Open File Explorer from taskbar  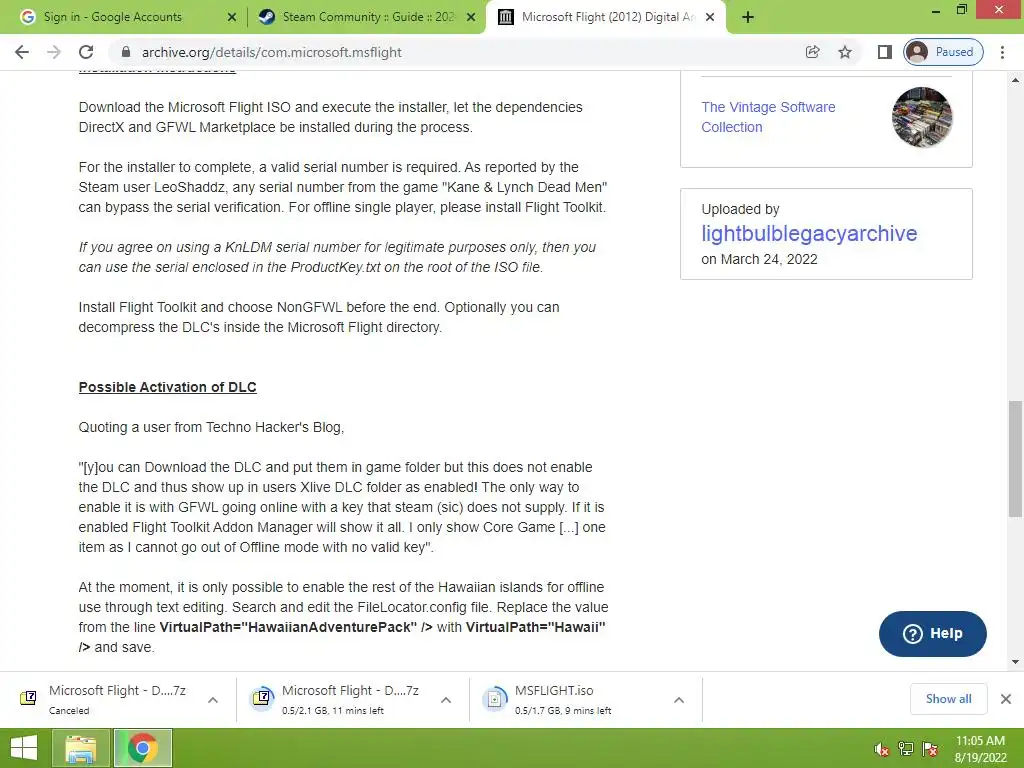point(81,748)
